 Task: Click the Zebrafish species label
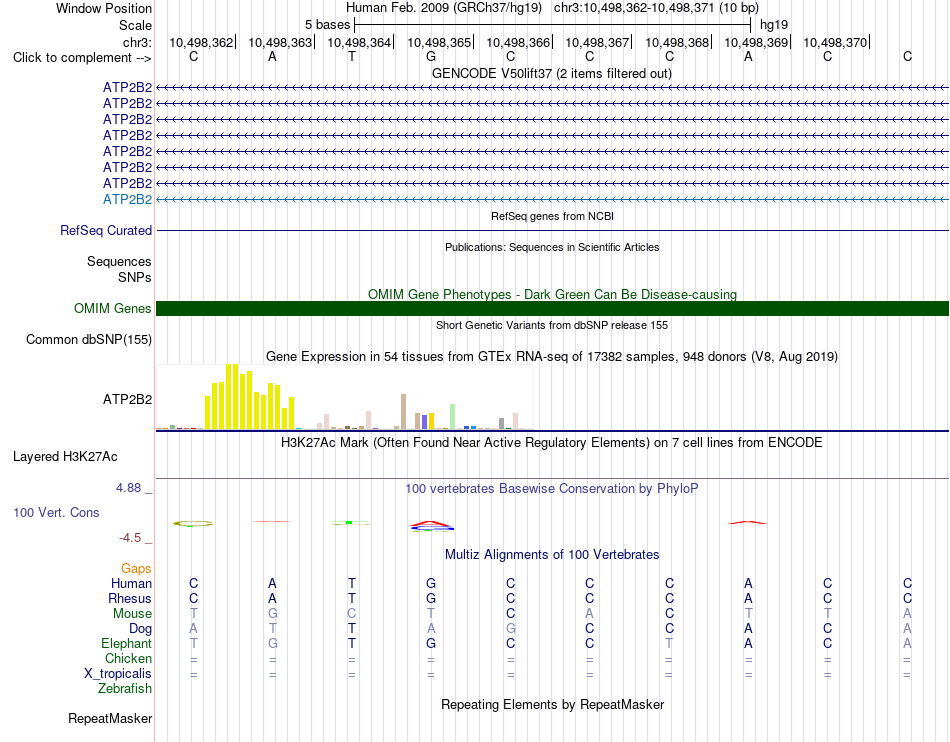tap(125, 689)
